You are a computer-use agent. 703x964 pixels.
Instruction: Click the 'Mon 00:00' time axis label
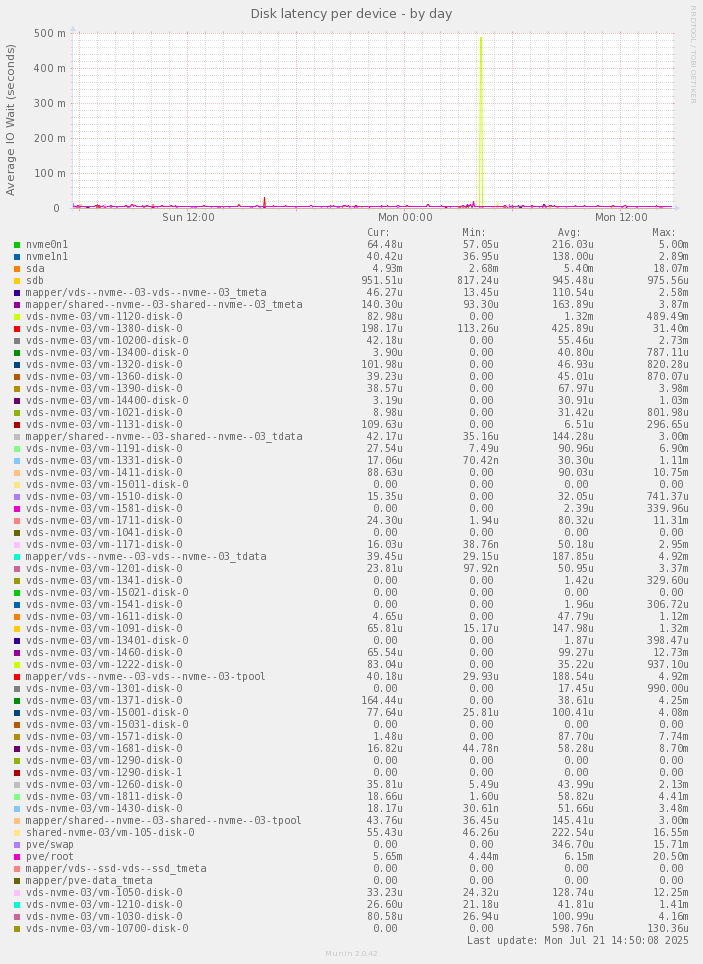pos(405,217)
